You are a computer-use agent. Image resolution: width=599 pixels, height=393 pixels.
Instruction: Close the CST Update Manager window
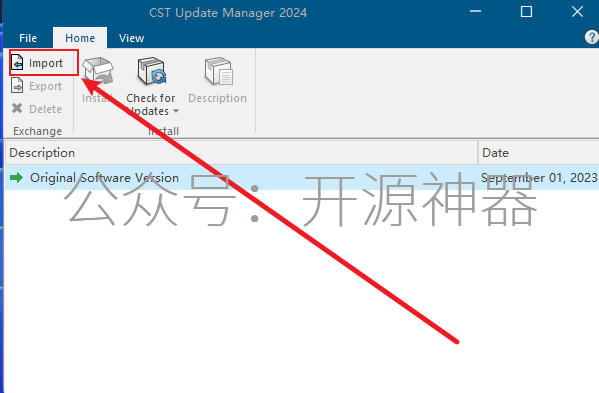[578, 12]
